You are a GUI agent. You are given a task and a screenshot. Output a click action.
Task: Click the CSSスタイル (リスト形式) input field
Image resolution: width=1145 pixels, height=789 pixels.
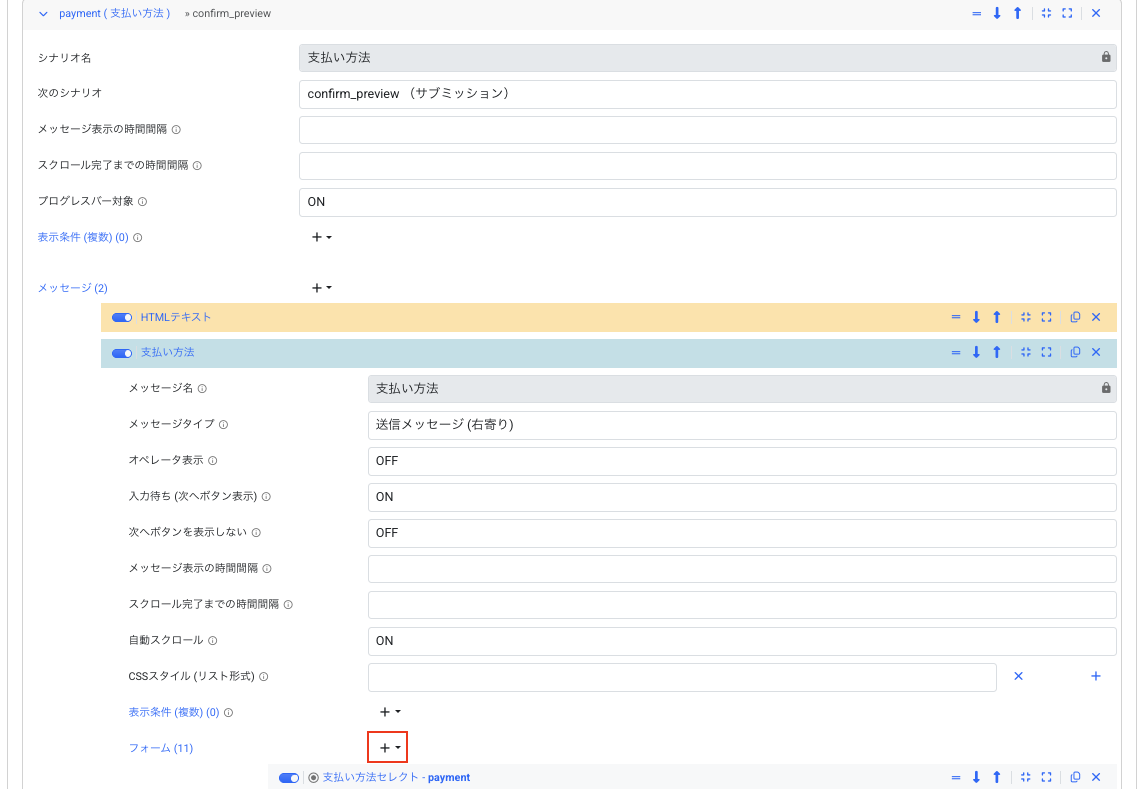pyautogui.click(x=682, y=677)
